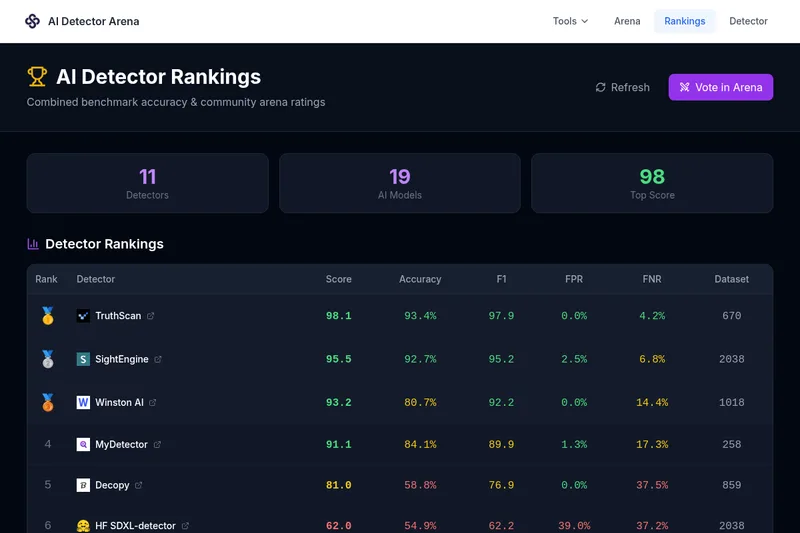Open MyDetector external link icon
The image size is (800, 533).
tap(157, 444)
